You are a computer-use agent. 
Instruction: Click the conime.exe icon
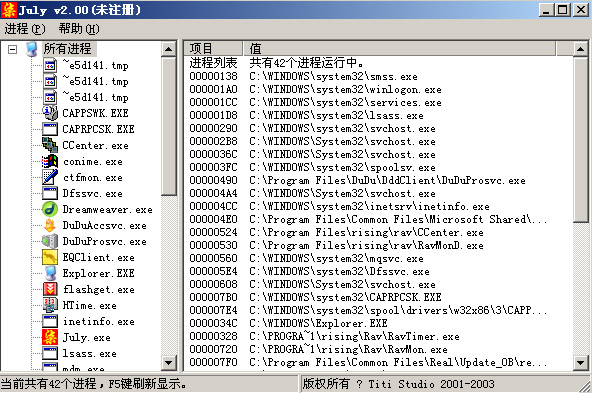tap(50, 161)
